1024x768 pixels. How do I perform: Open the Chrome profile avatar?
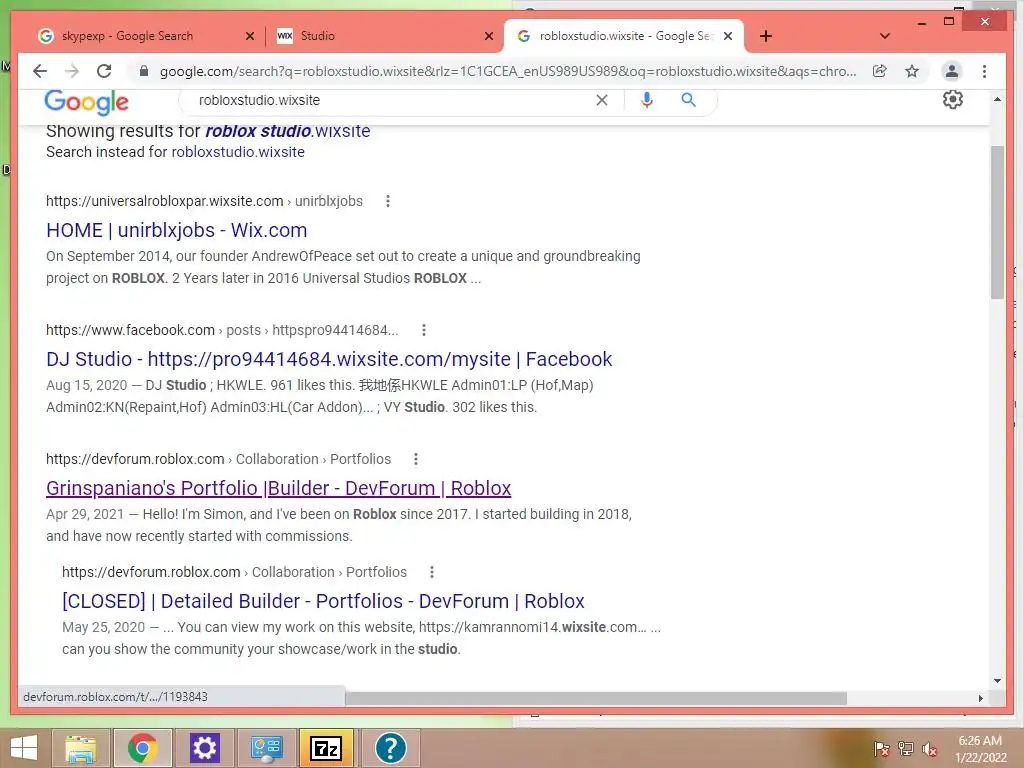coord(952,71)
